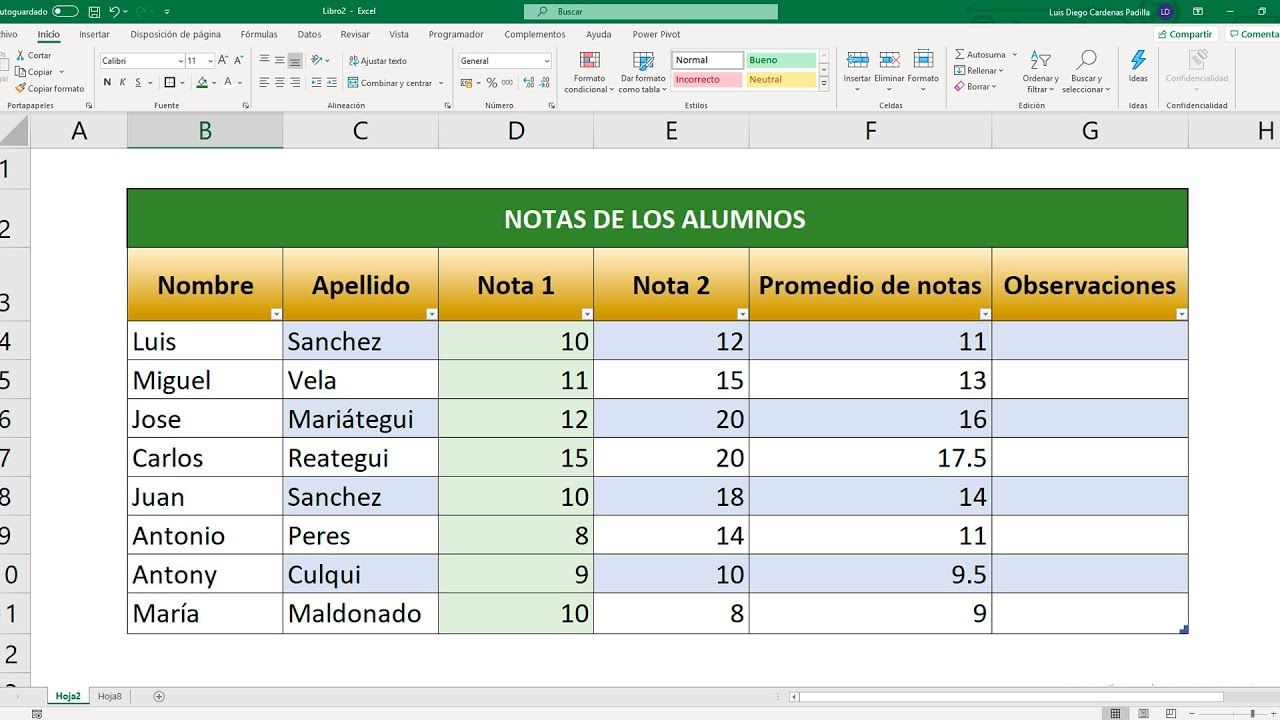
Task: Toggle bold formatting with the N button
Action: point(108,82)
